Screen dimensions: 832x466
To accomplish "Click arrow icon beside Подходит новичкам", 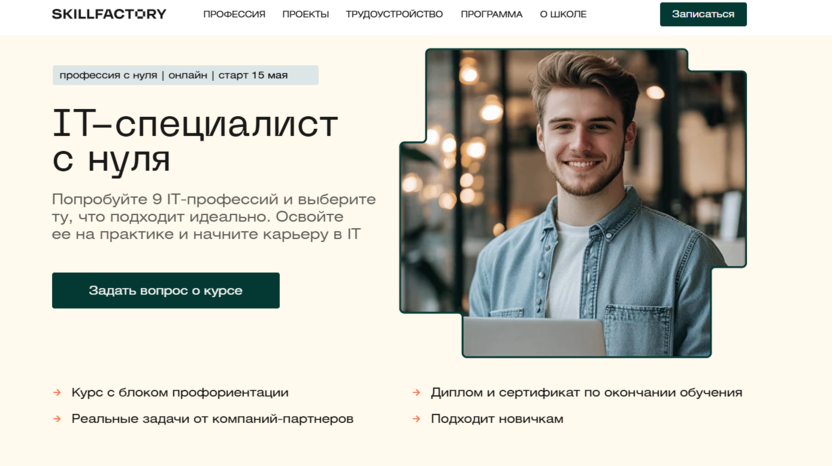I will [x=416, y=419].
